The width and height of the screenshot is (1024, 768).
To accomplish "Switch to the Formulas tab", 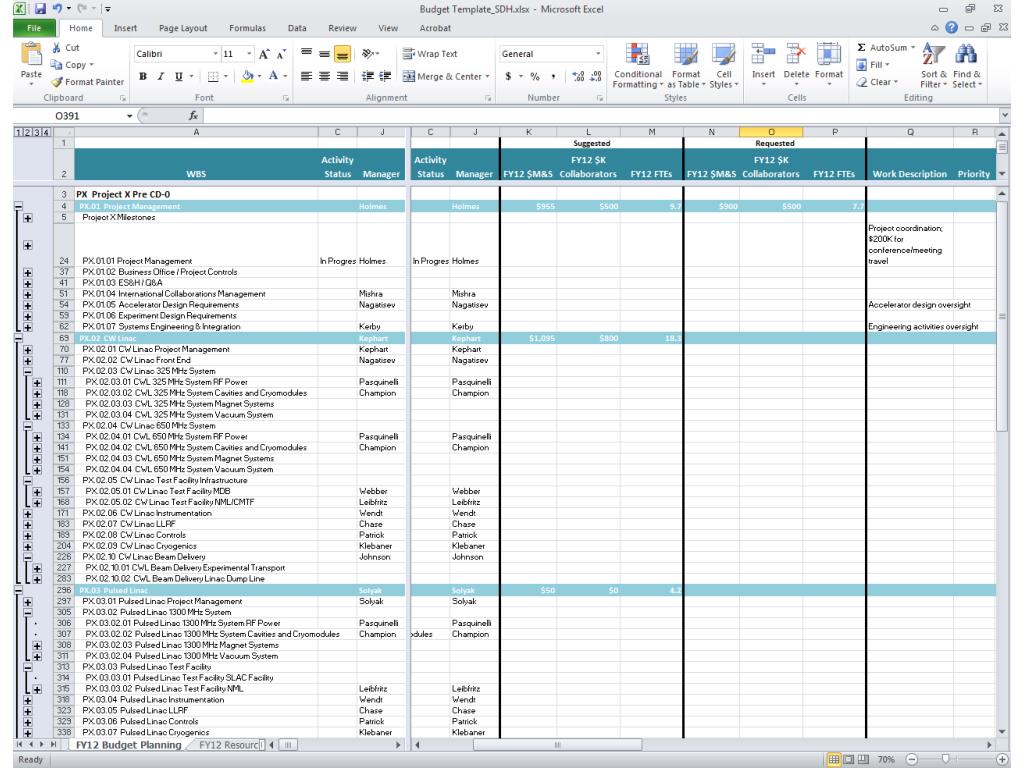I will pos(247,28).
